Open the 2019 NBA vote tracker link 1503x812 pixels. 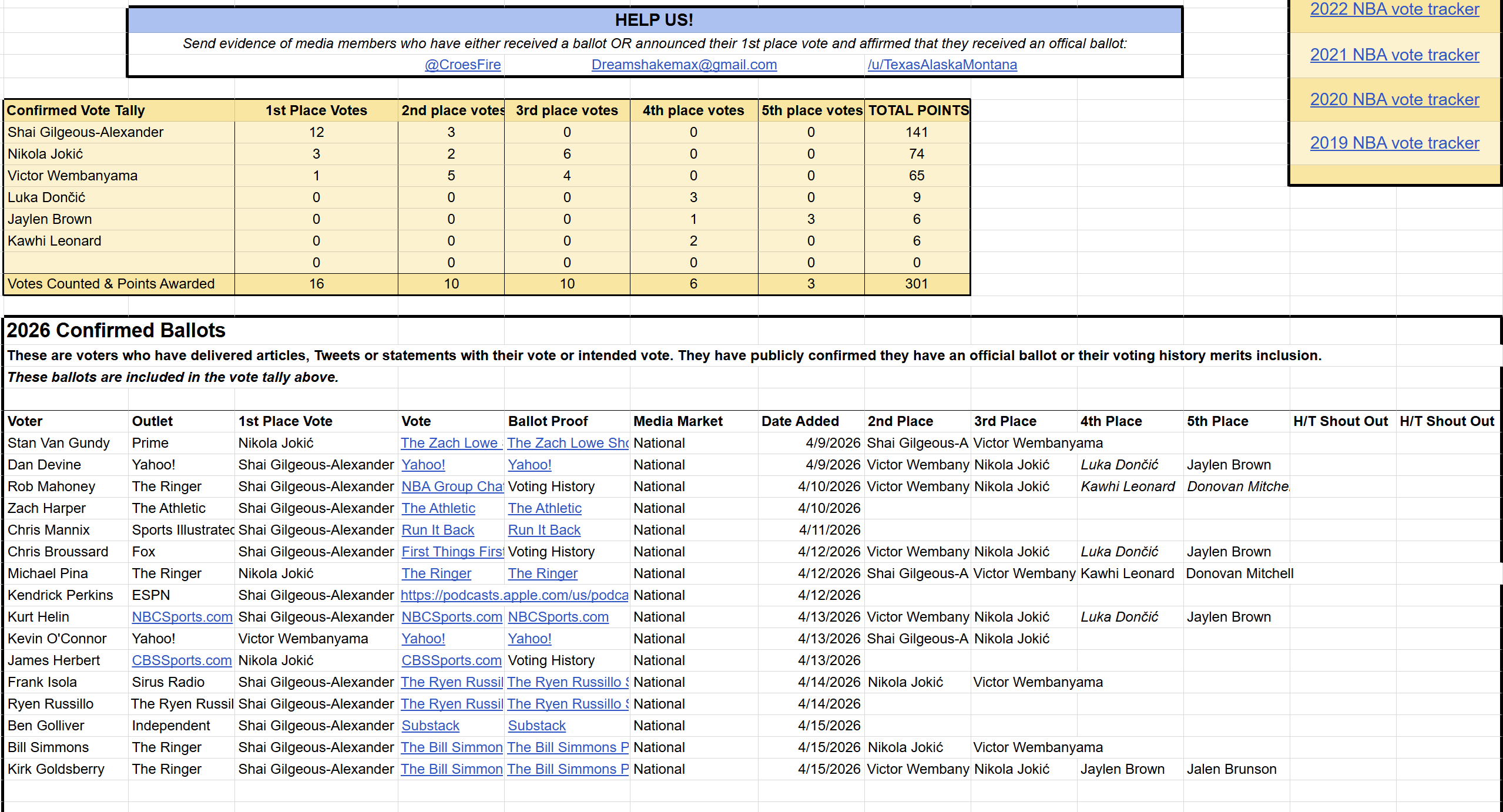(x=1394, y=143)
